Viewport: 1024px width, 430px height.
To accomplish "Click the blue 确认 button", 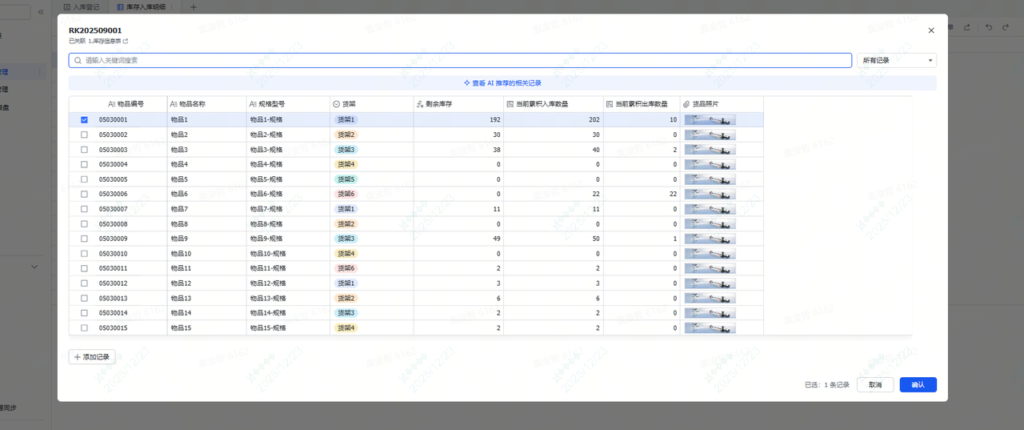I will 917,385.
